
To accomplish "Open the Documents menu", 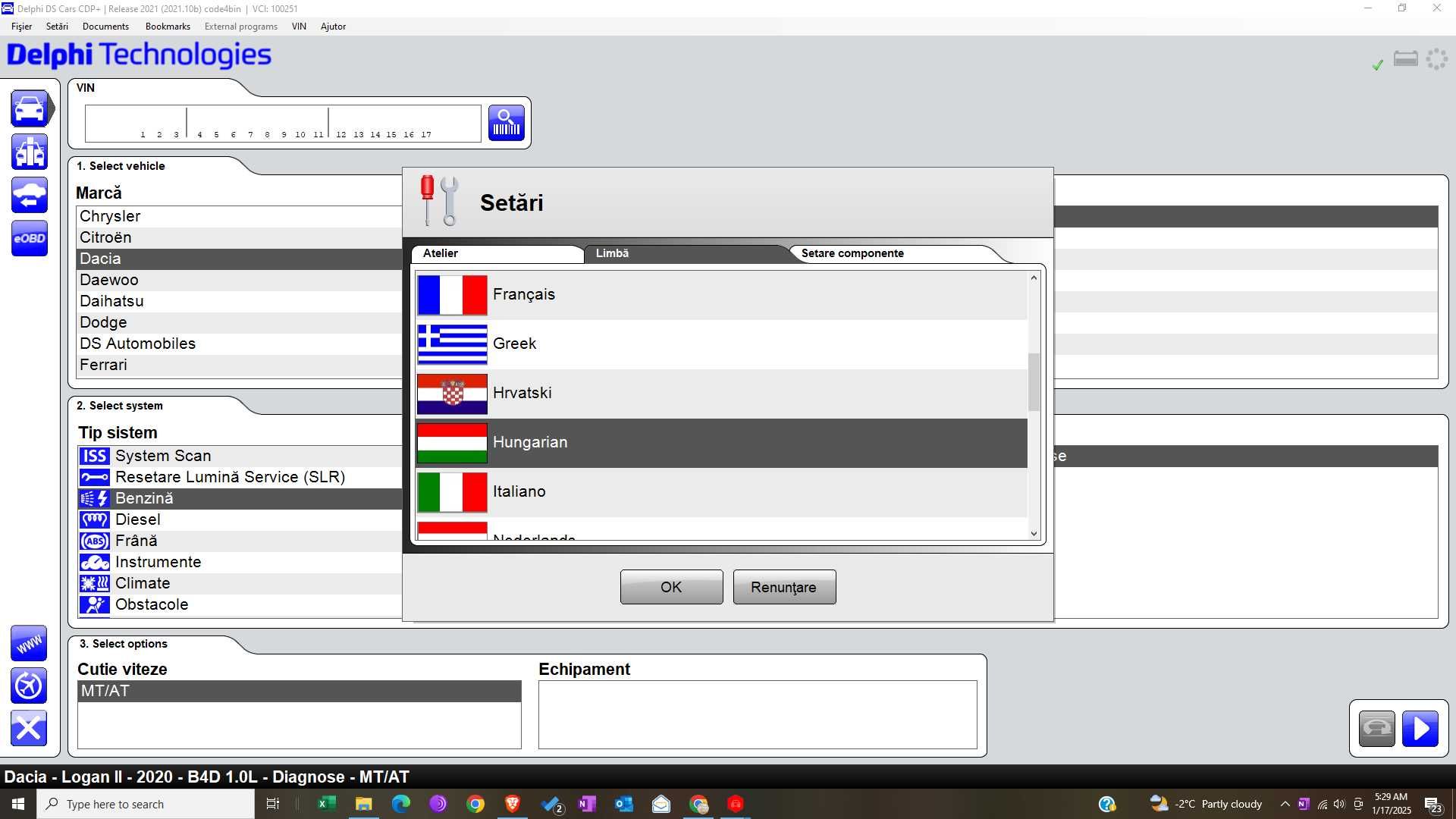I will (x=105, y=27).
